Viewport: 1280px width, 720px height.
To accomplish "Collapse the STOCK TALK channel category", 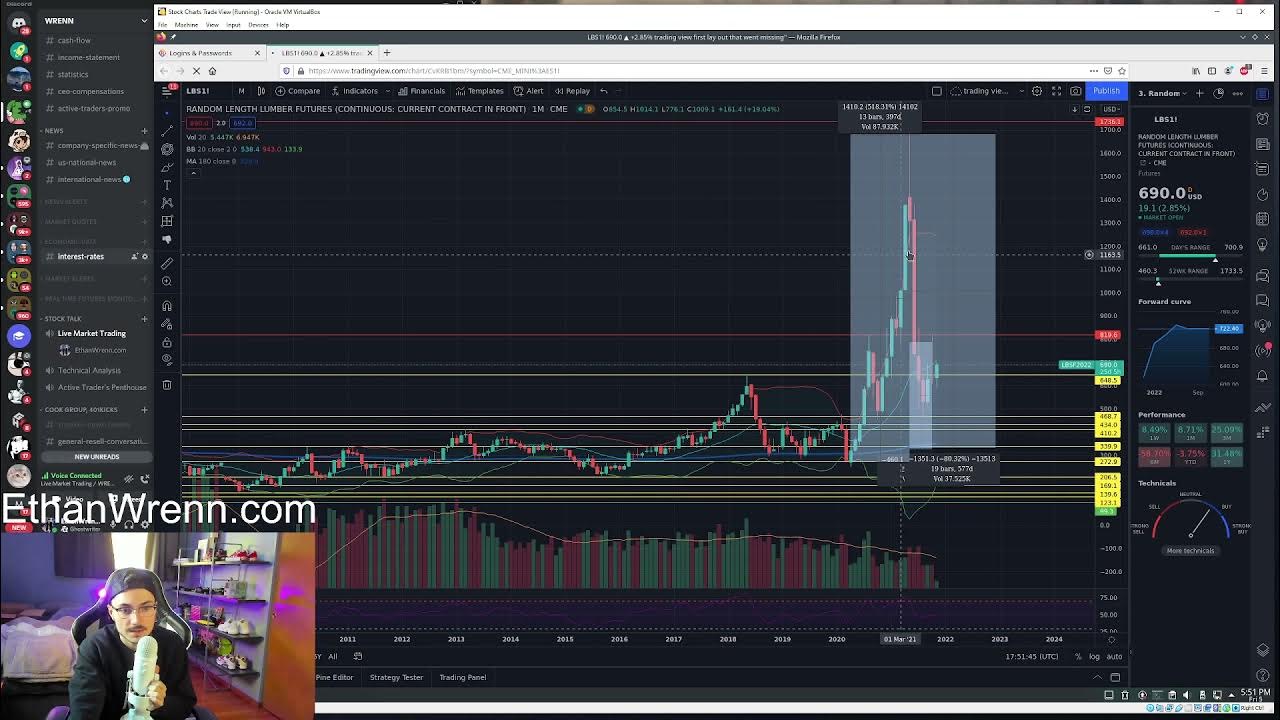I will click(62, 318).
